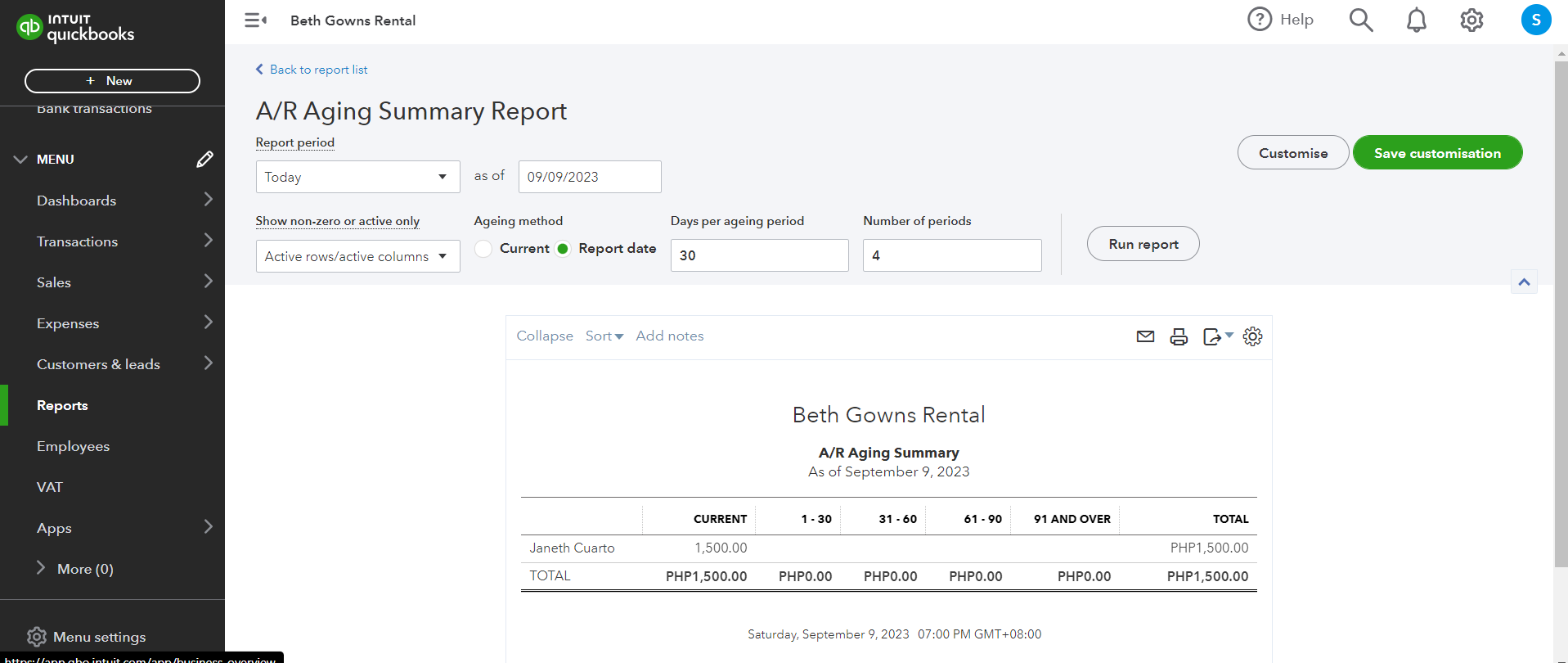1568x663 pixels.
Task: Open the user account avatar S
Action: (1536, 20)
